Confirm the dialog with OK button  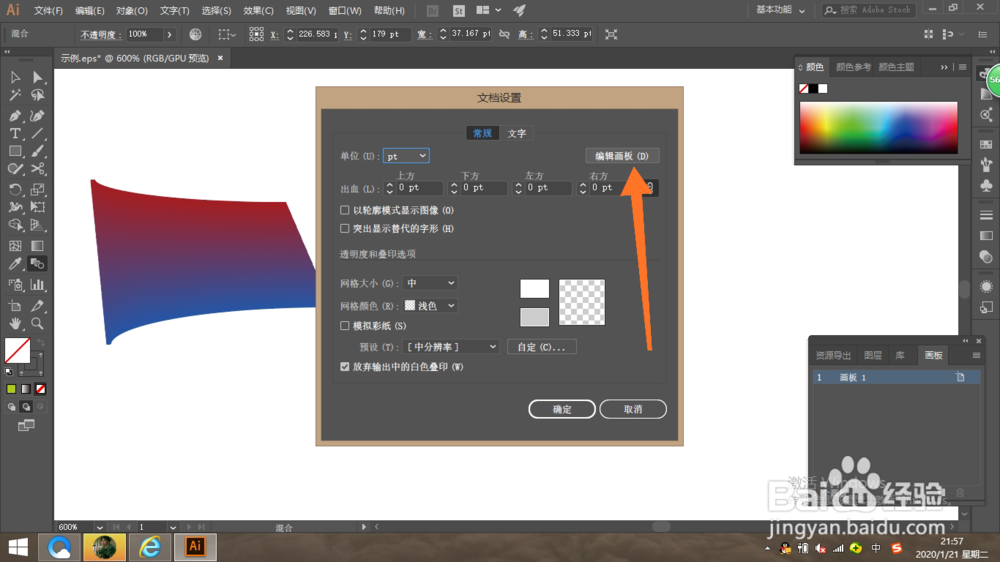(x=562, y=409)
